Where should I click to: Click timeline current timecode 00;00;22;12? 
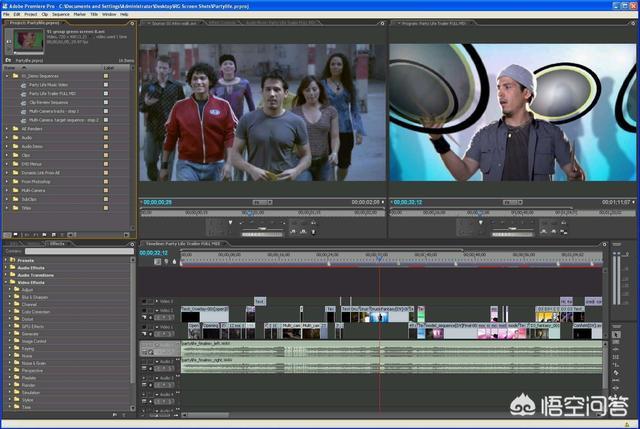pyautogui.click(x=153, y=253)
